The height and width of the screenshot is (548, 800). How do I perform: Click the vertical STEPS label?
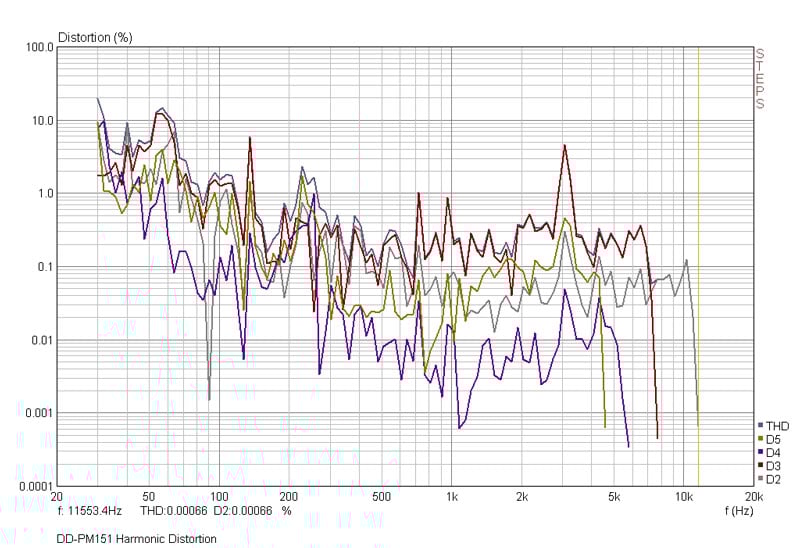click(760, 78)
